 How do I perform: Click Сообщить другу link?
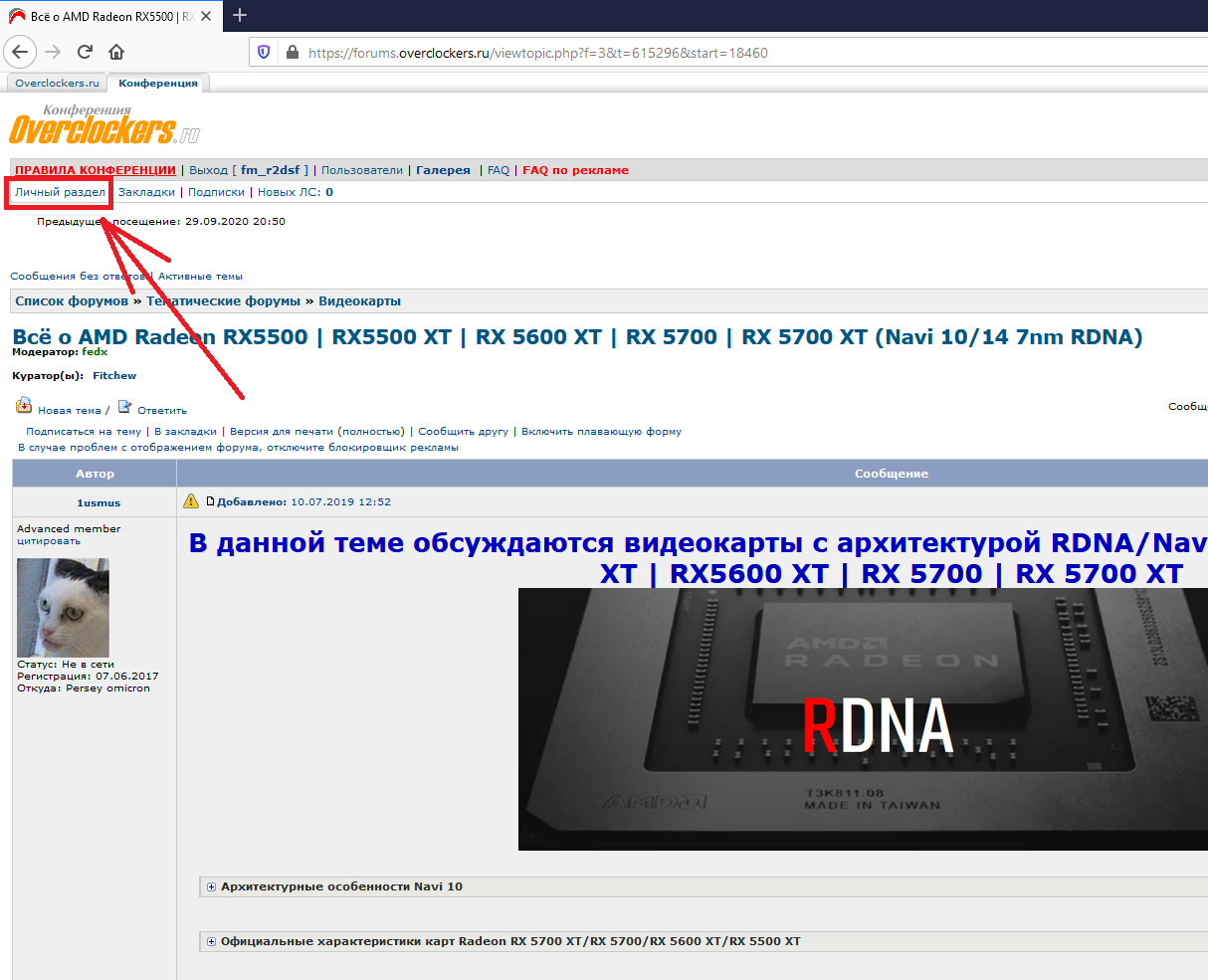tap(463, 432)
